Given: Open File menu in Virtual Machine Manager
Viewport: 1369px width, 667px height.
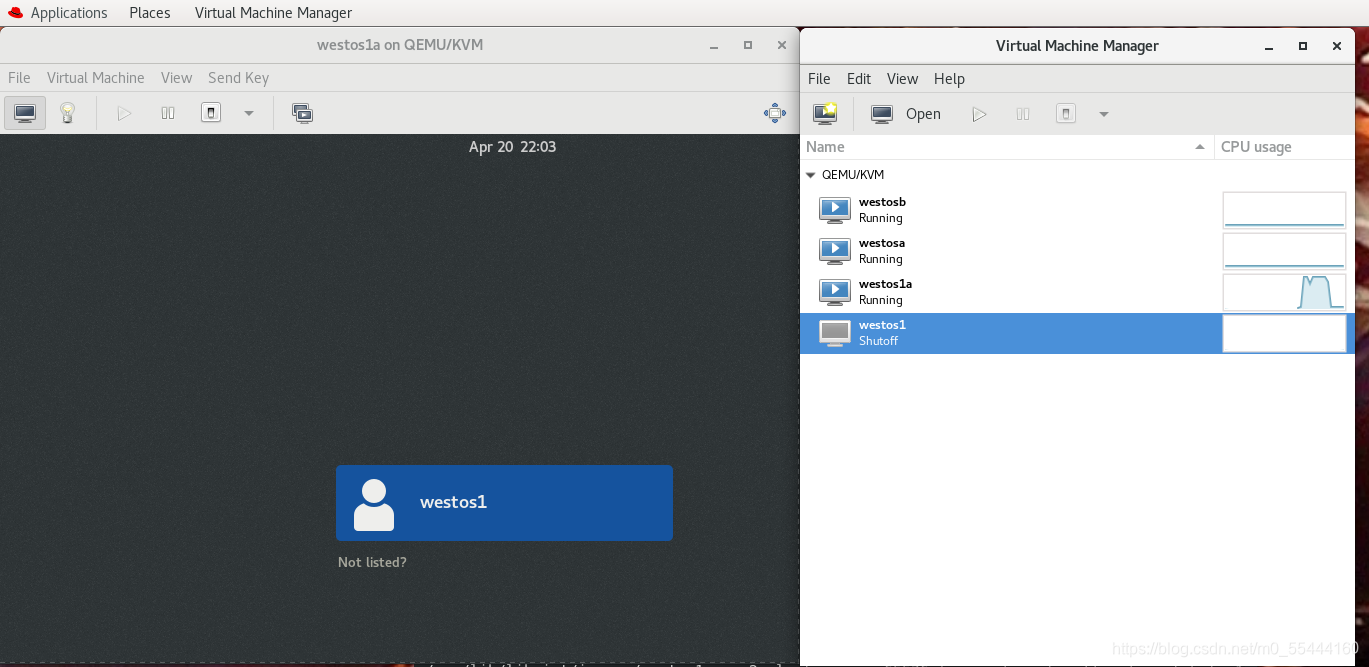Looking at the screenshot, I should pos(819,79).
